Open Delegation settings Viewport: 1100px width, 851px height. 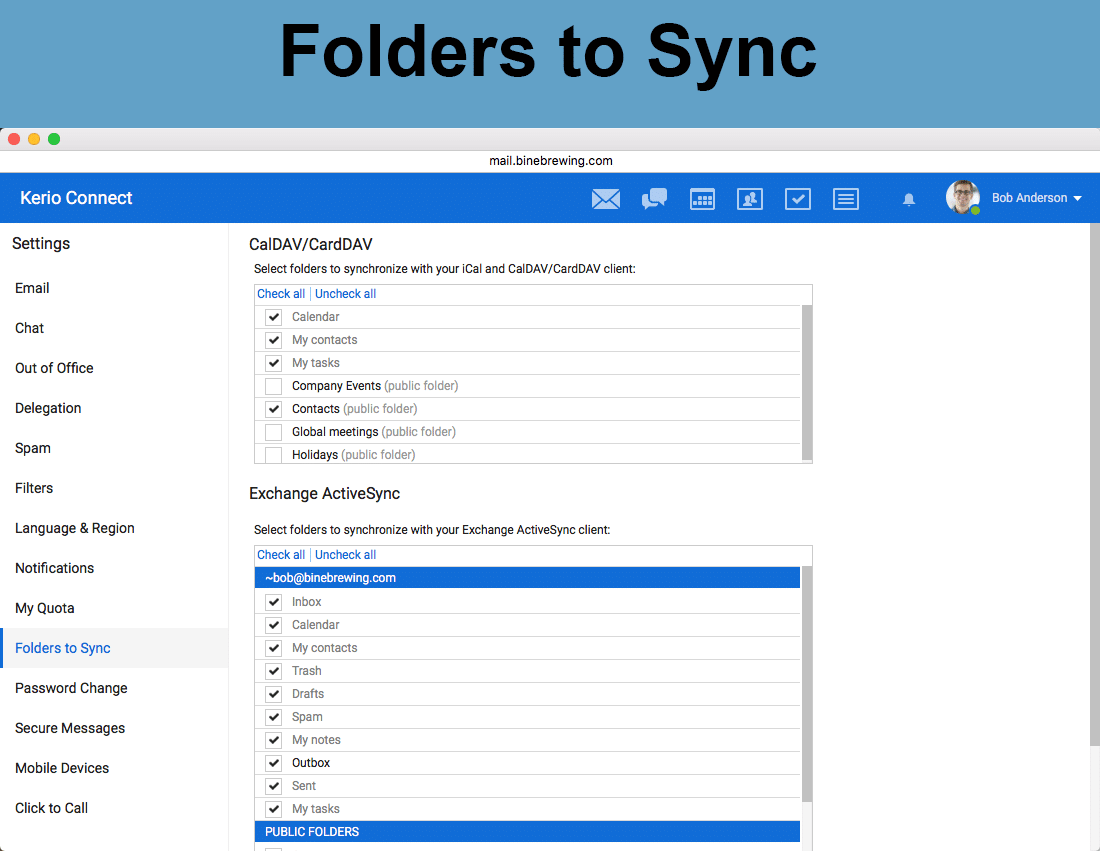tap(48, 408)
